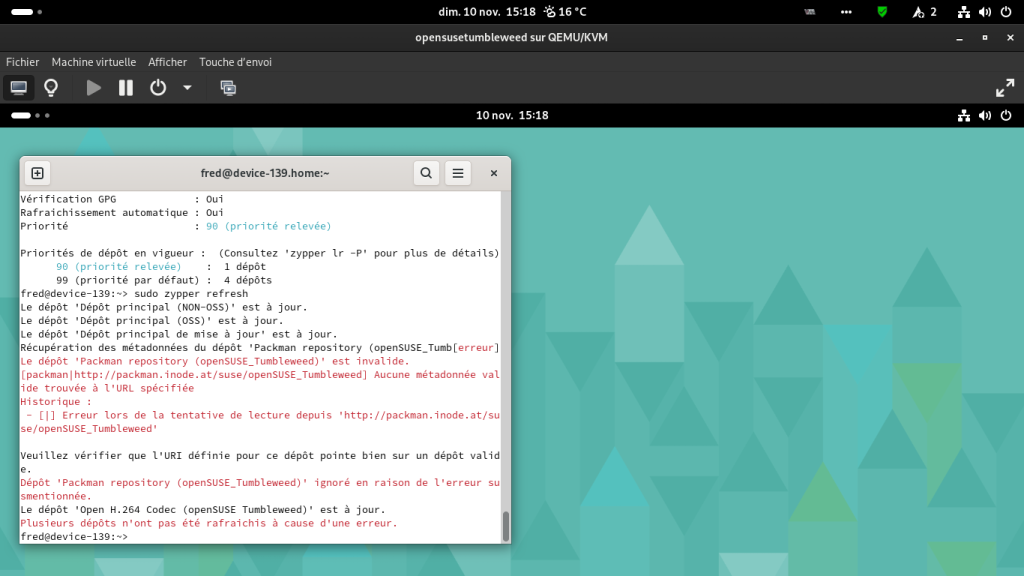Open the Machine virtuelle menu
Viewport: 1024px width, 576px height.
click(x=94, y=62)
